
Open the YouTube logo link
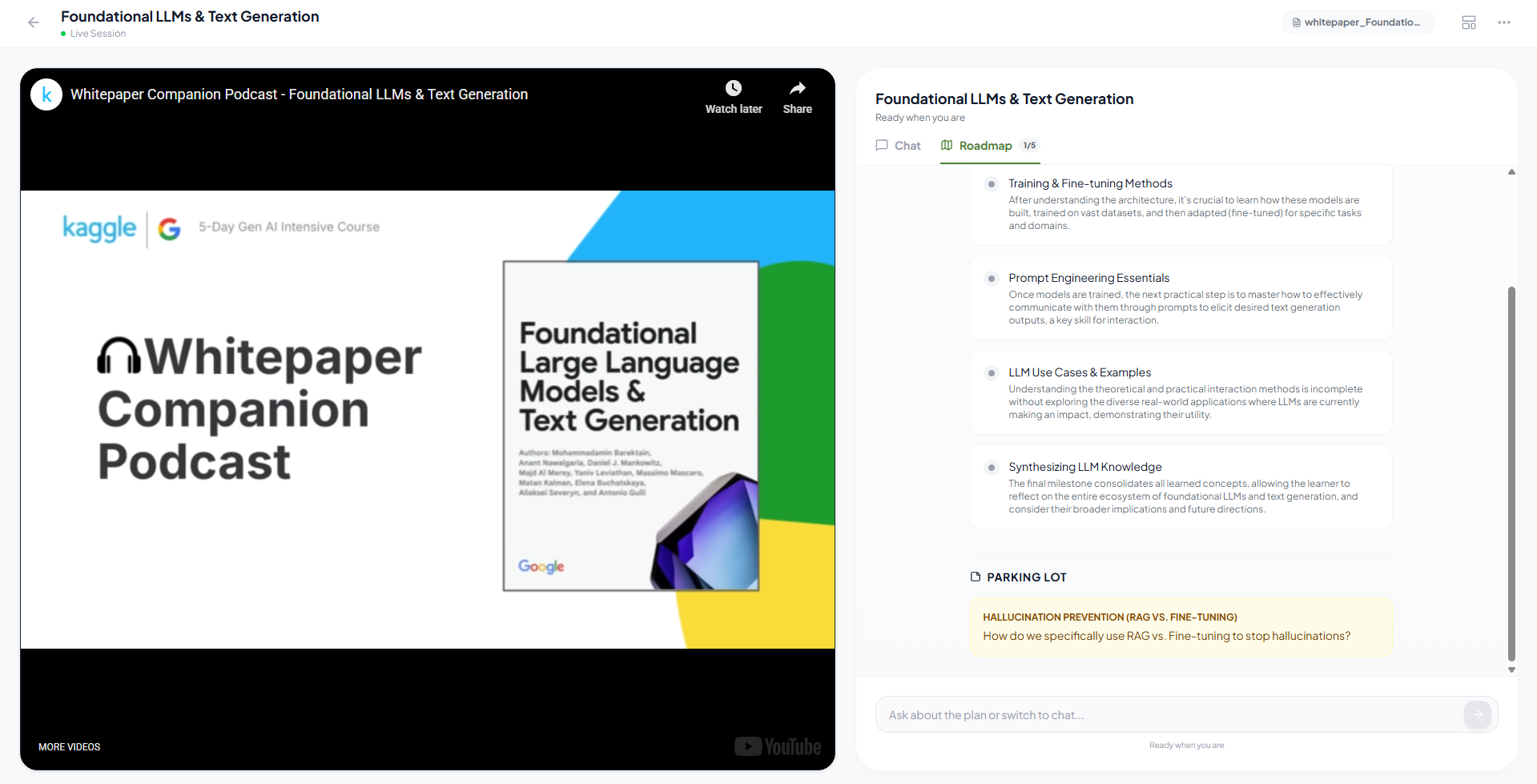tap(778, 746)
